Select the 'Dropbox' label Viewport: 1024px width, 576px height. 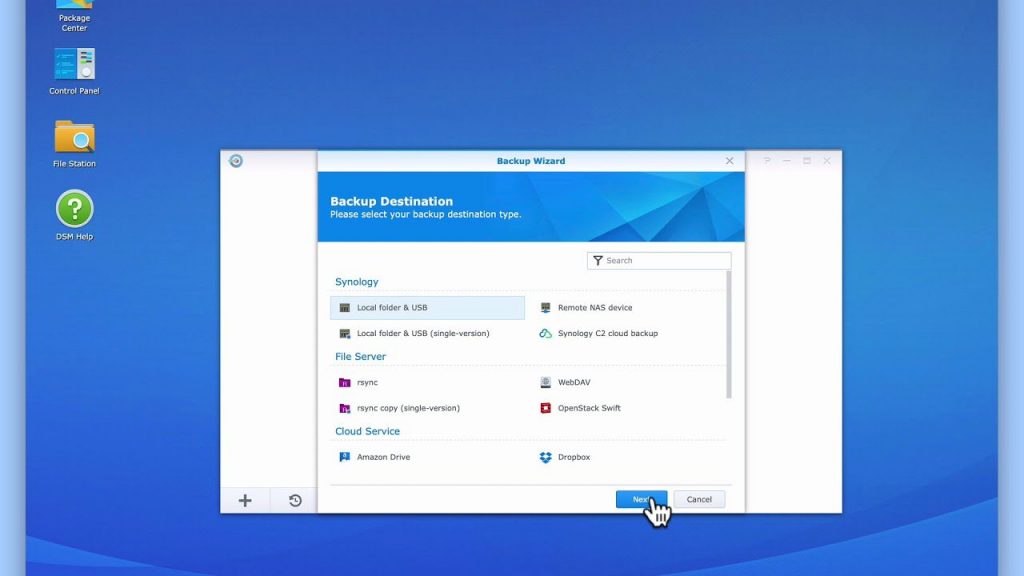574,457
